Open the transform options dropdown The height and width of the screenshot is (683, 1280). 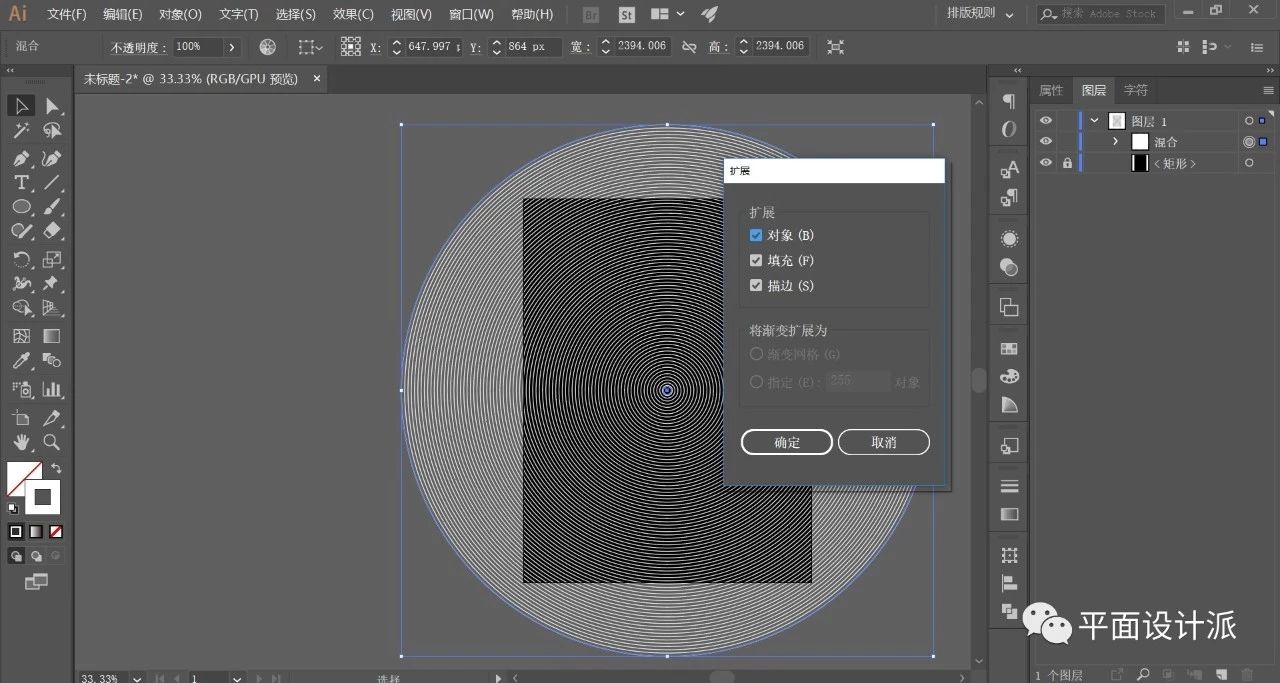(309, 47)
